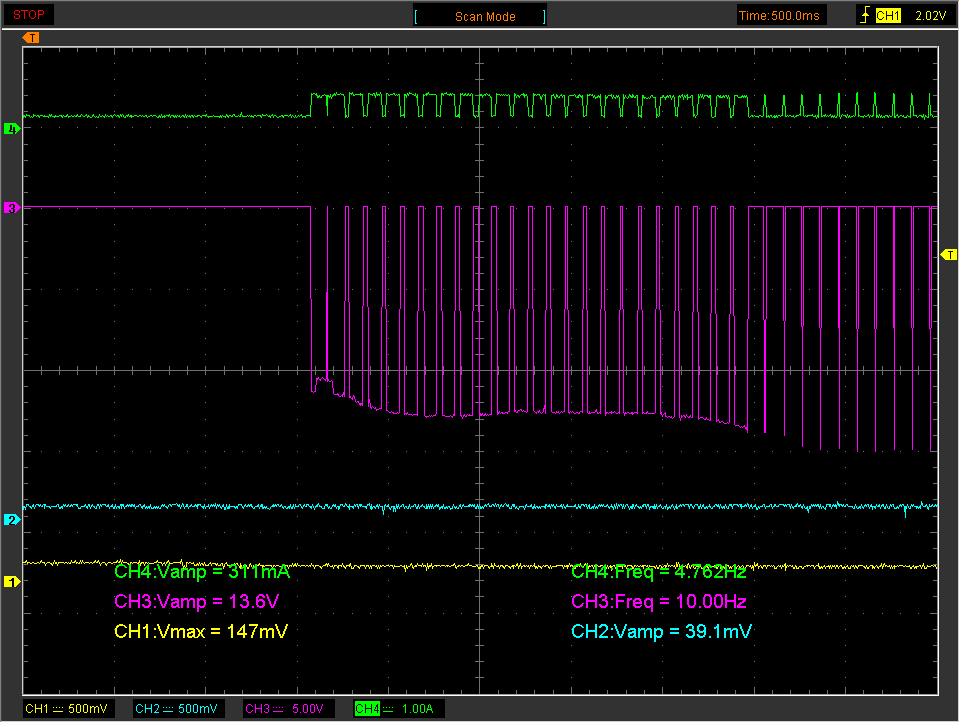Click the CH2 Vamp 39.1mV measurement

661,632
